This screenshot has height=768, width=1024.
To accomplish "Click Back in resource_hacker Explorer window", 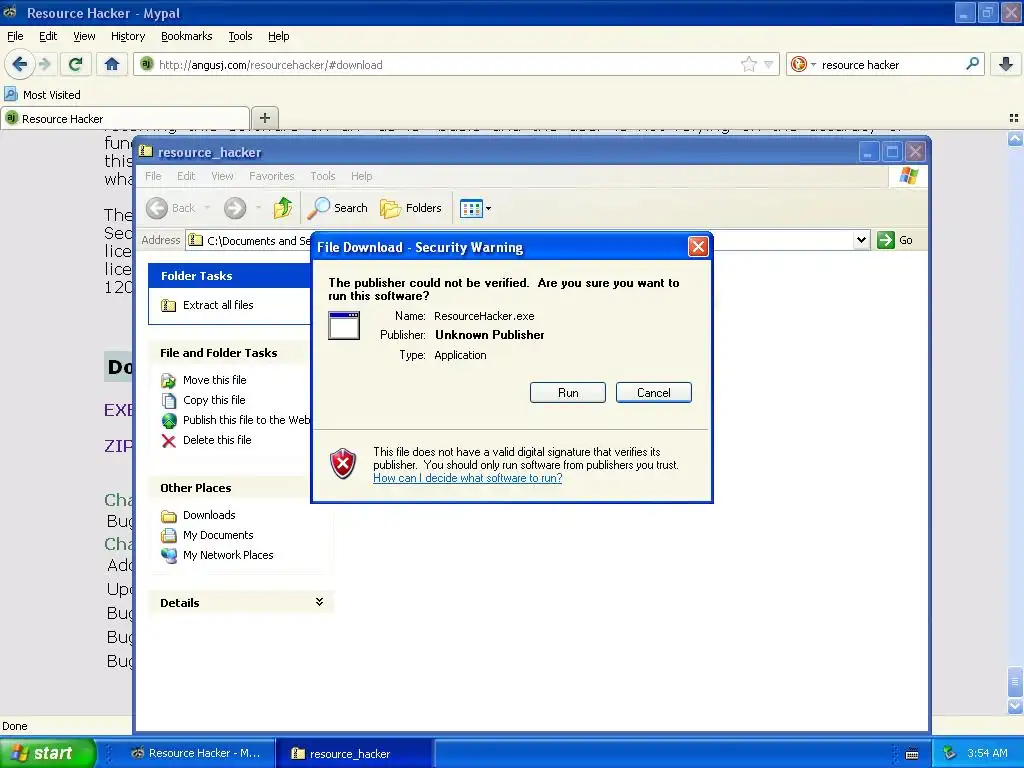I will coord(170,208).
